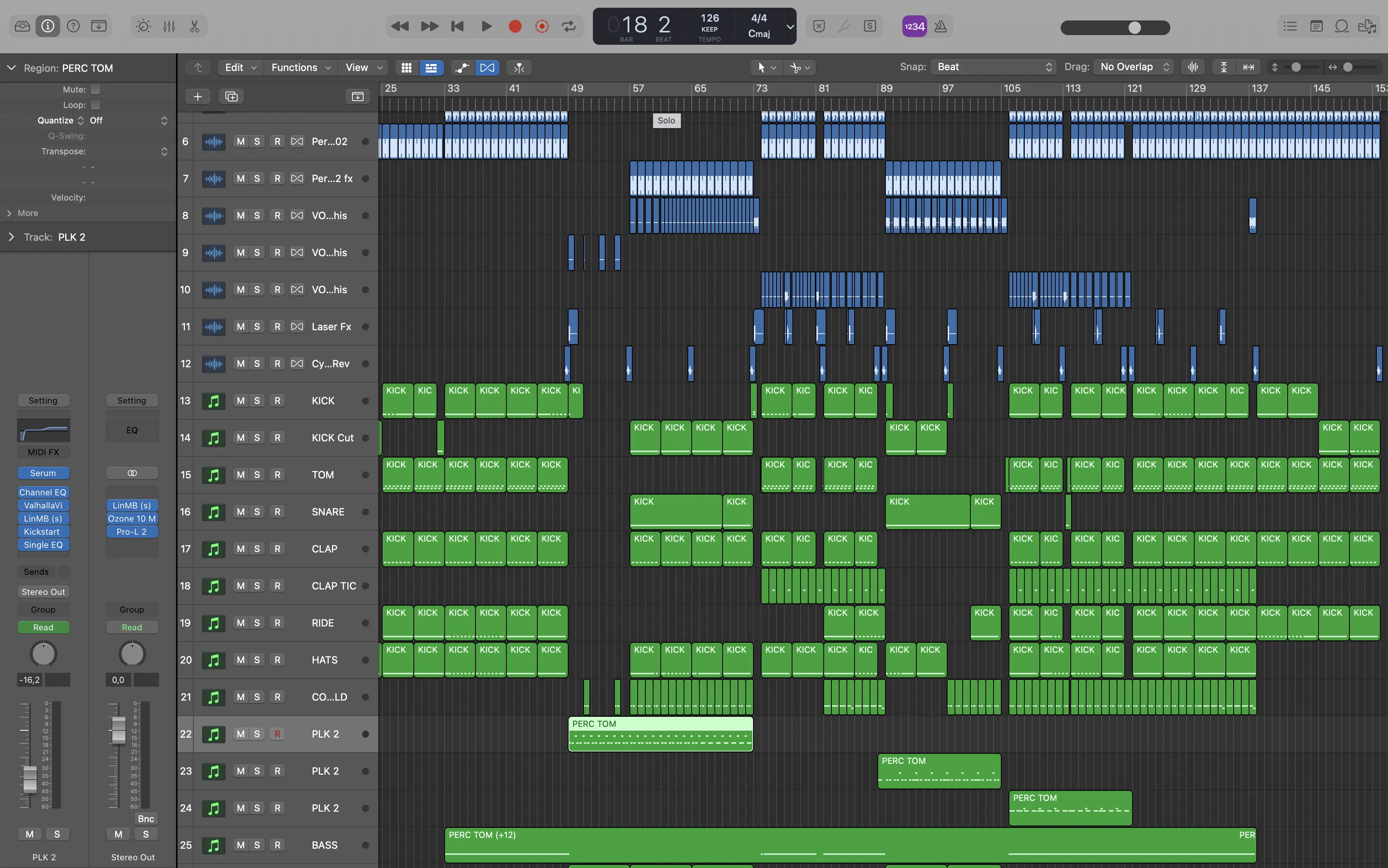1388x868 pixels.
Task: Record-enable the BASS track
Action: [278, 845]
